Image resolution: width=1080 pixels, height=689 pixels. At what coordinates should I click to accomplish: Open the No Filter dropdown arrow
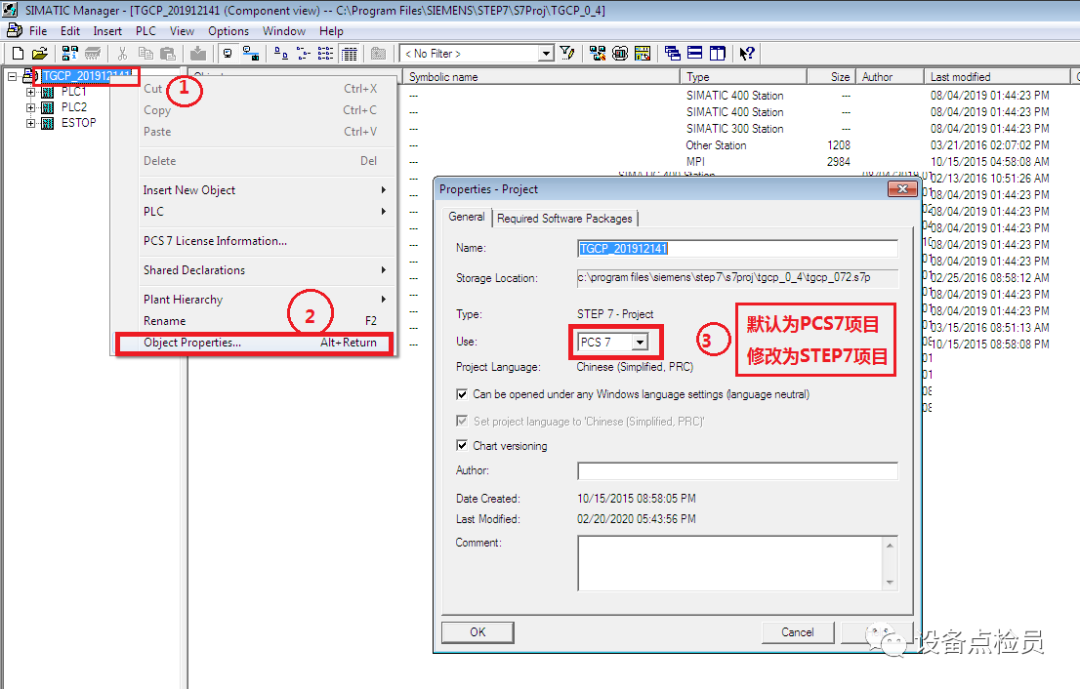point(546,53)
